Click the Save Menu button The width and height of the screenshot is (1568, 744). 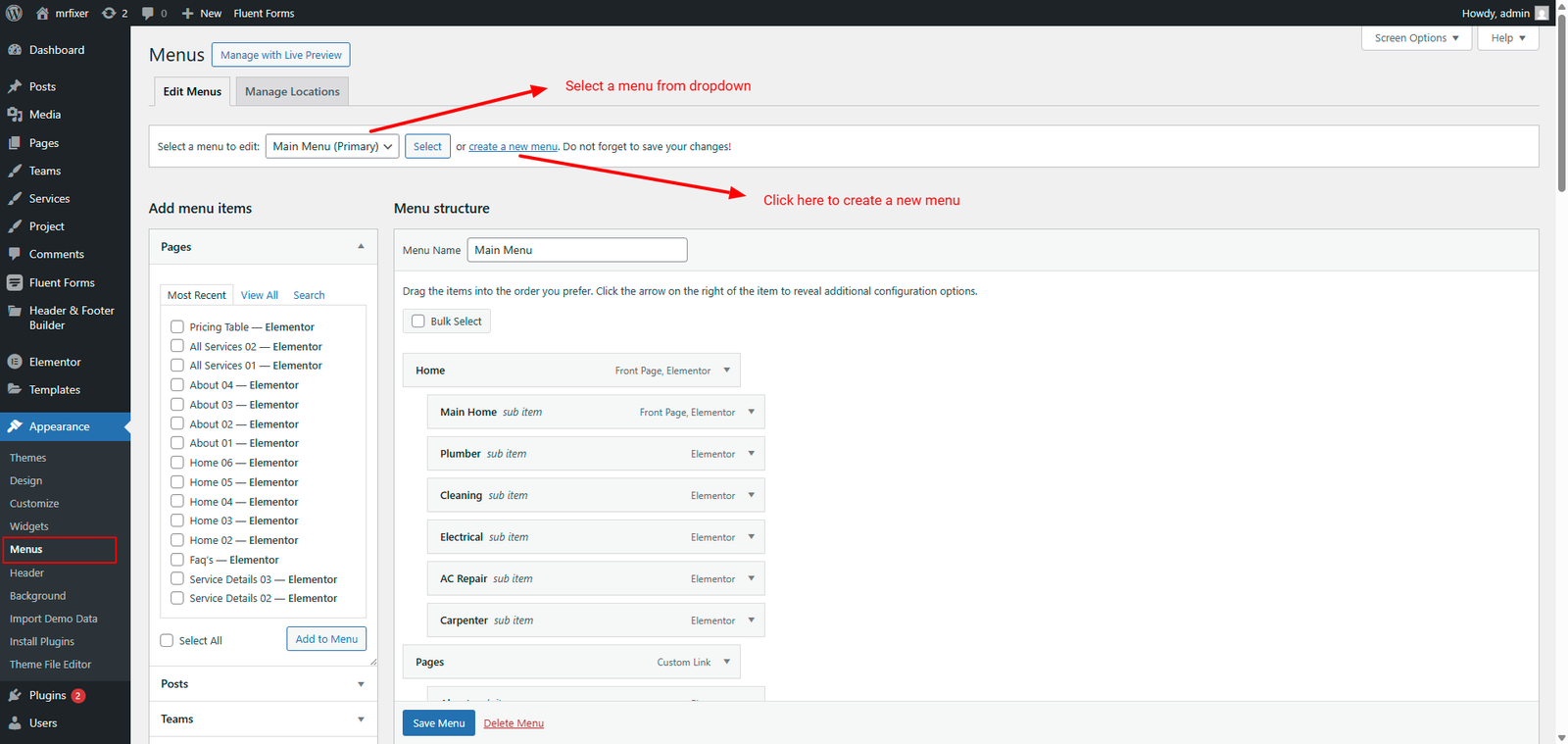(438, 723)
